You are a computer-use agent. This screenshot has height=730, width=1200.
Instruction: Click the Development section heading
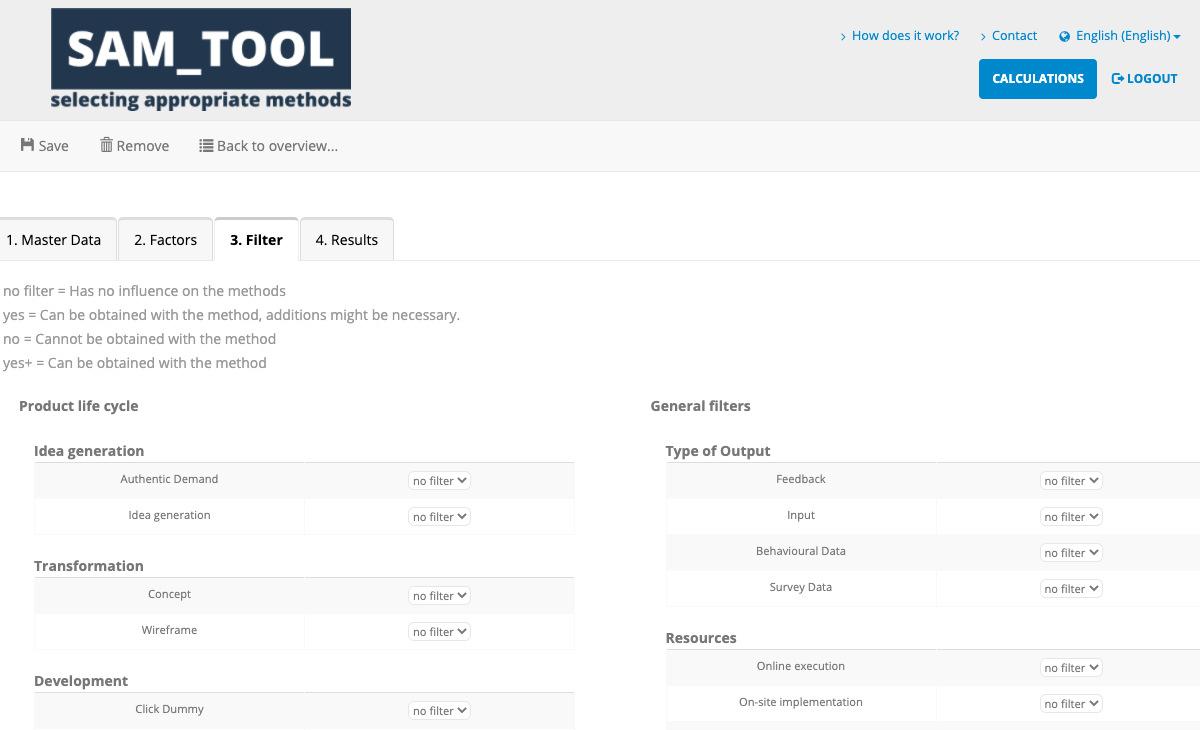(x=81, y=681)
